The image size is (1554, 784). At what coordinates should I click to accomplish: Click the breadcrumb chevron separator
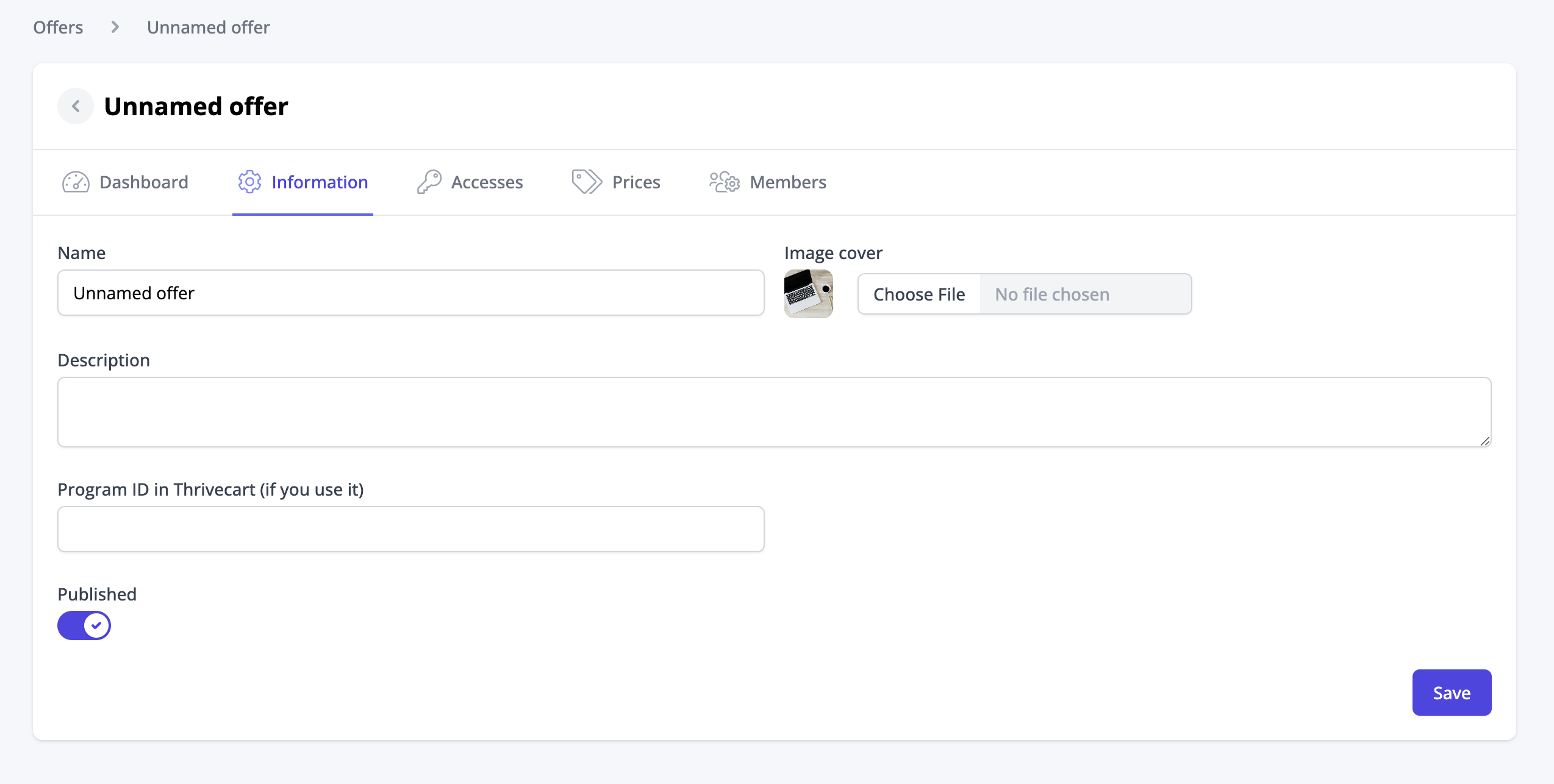(115, 27)
